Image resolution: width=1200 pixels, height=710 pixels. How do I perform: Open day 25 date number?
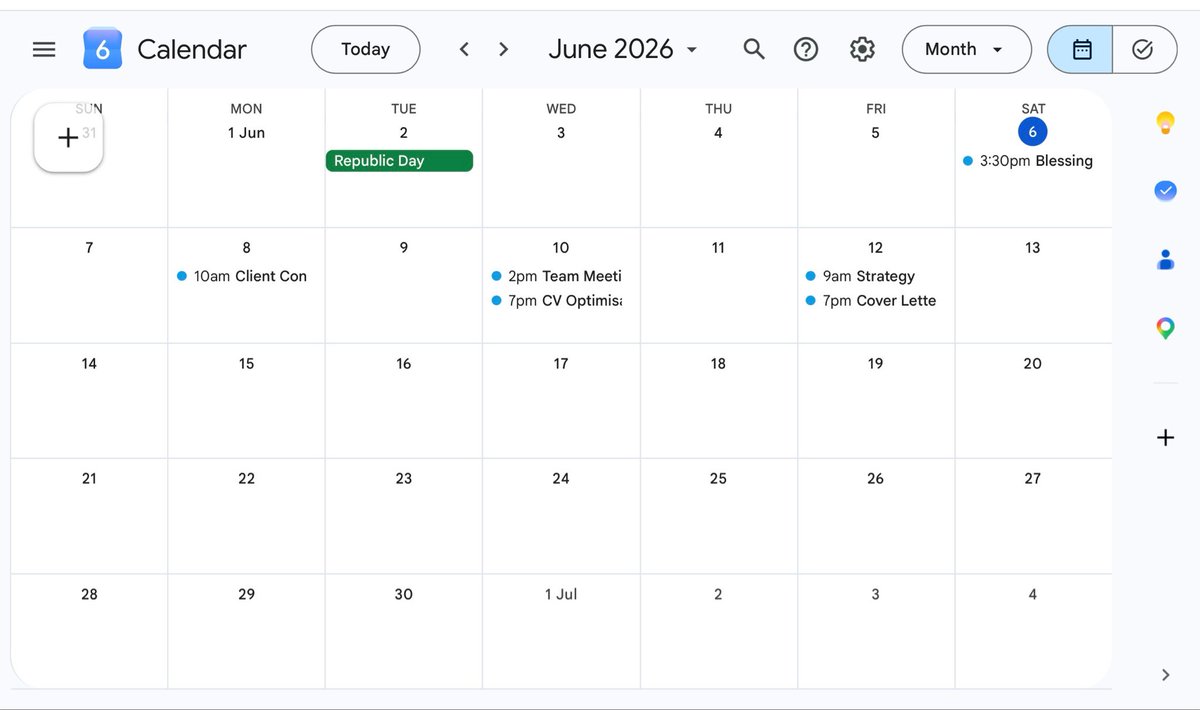pyautogui.click(x=718, y=479)
